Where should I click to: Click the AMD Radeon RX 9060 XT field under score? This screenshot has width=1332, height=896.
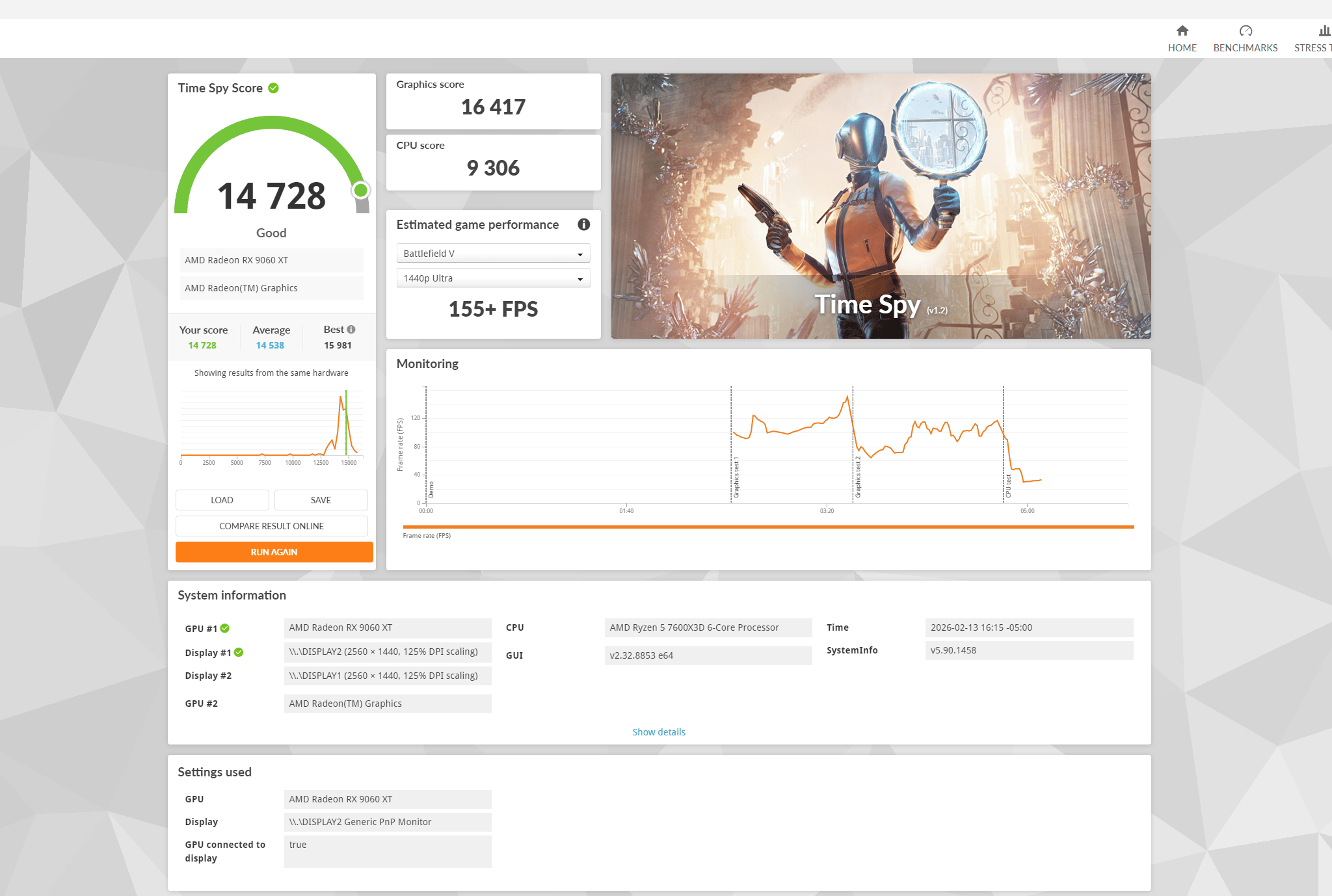coord(271,260)
